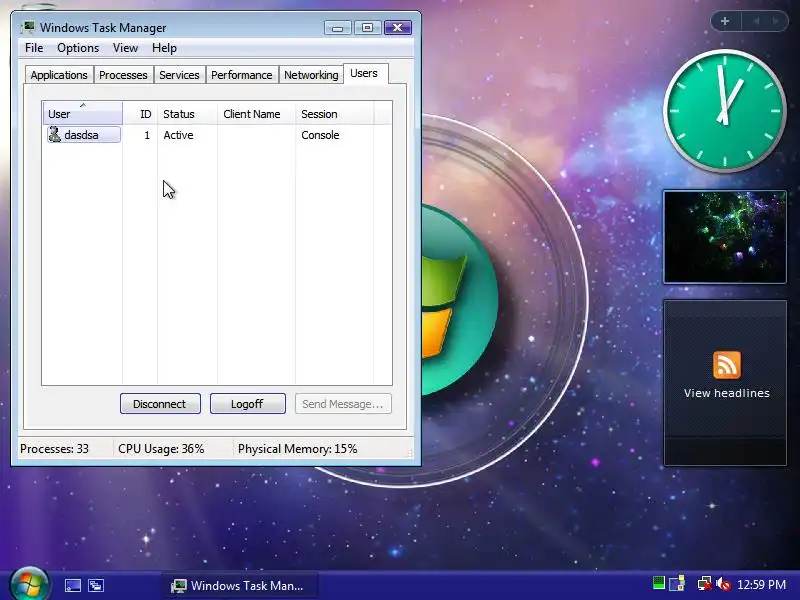Sort by the Client Name column header

(x=256, y=113)
